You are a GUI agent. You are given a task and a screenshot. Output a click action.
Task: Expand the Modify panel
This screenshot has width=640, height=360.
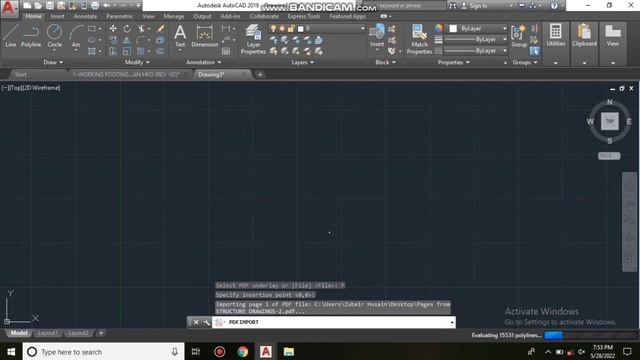[137, 62]
